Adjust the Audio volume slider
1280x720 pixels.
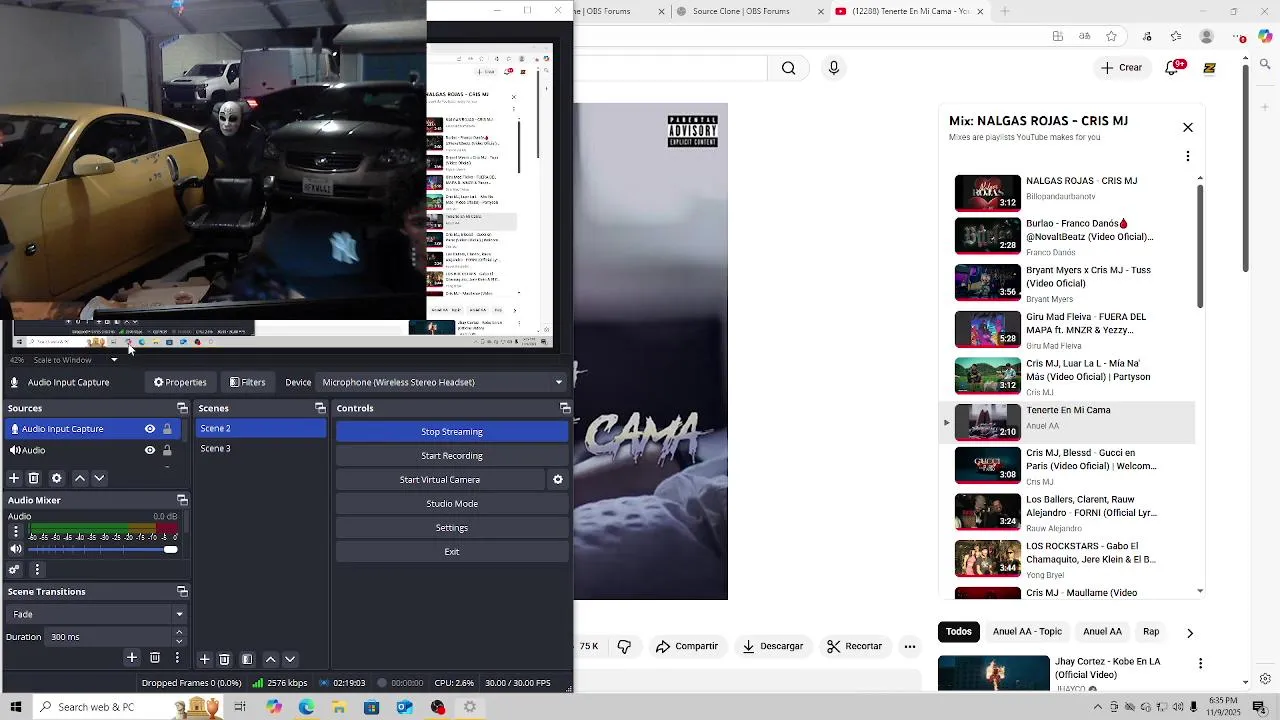point(103,549)
